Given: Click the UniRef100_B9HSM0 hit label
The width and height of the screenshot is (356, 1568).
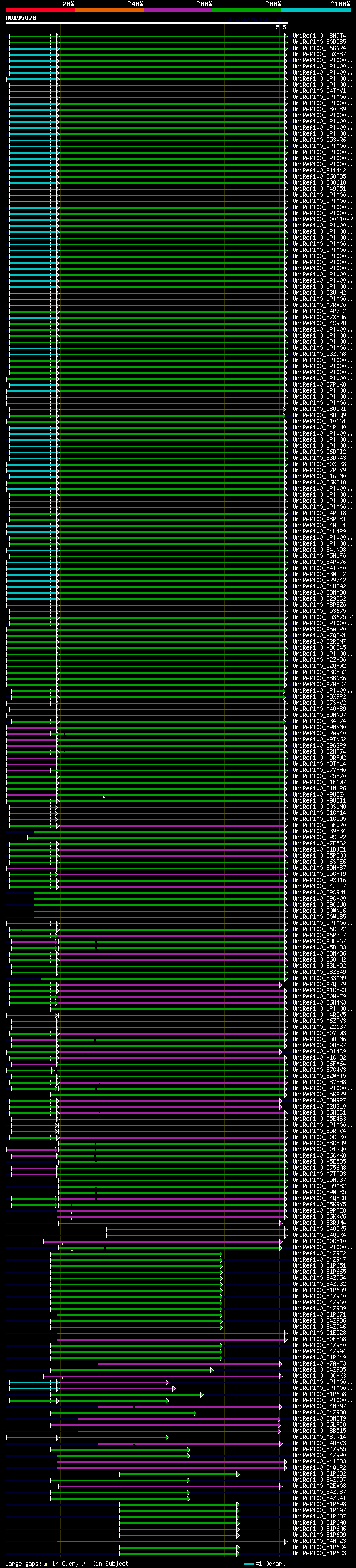Looking at the screenshot, I should [x=319, y=727].
